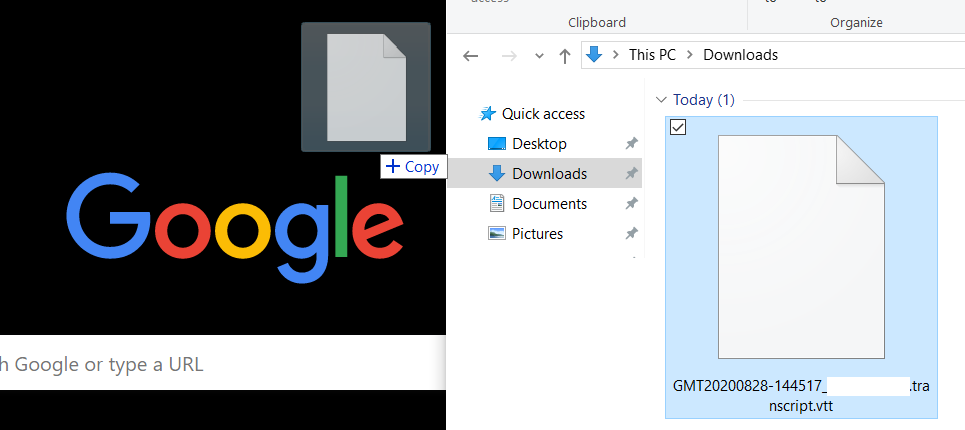Click the Forward arrow in File Explorer
This screenshot has height=430, width=965.
pos(509,56)
